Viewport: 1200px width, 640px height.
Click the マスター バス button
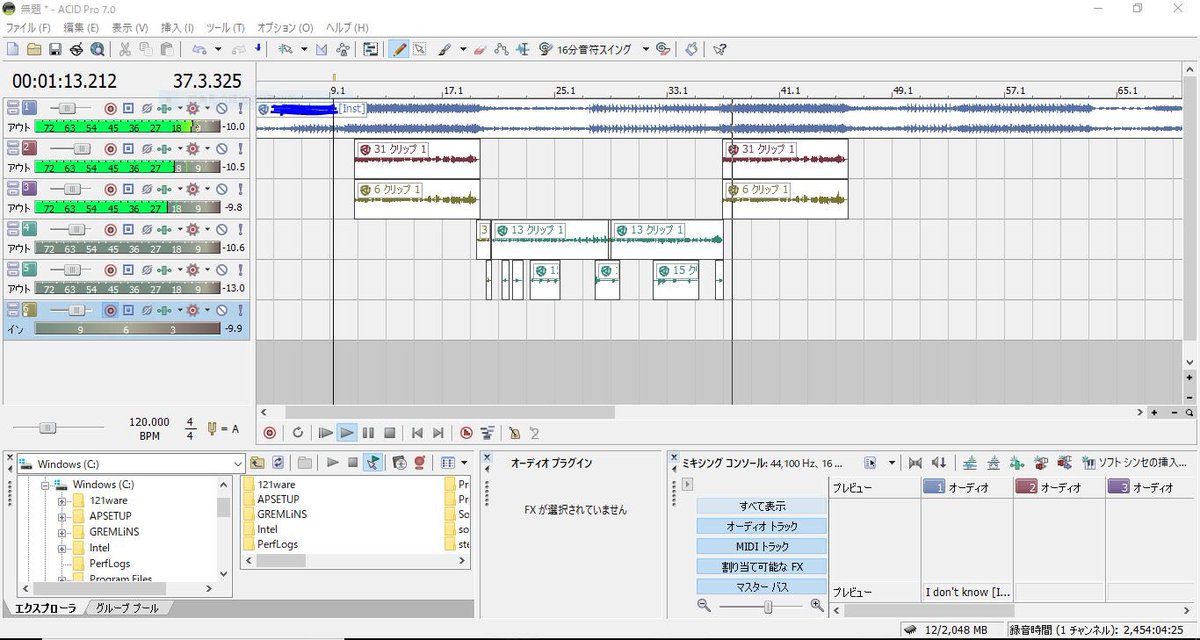[762, 587]
